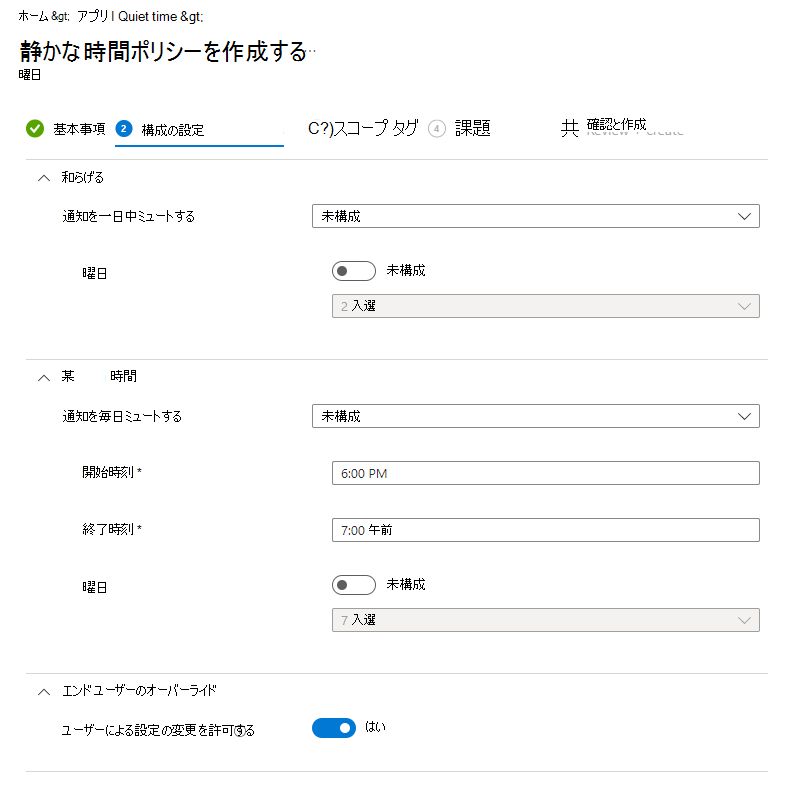792x808 pixels.
Task: Disable ユーザーによる設定の変更を許可する
Action: click(x=334, y=727)
